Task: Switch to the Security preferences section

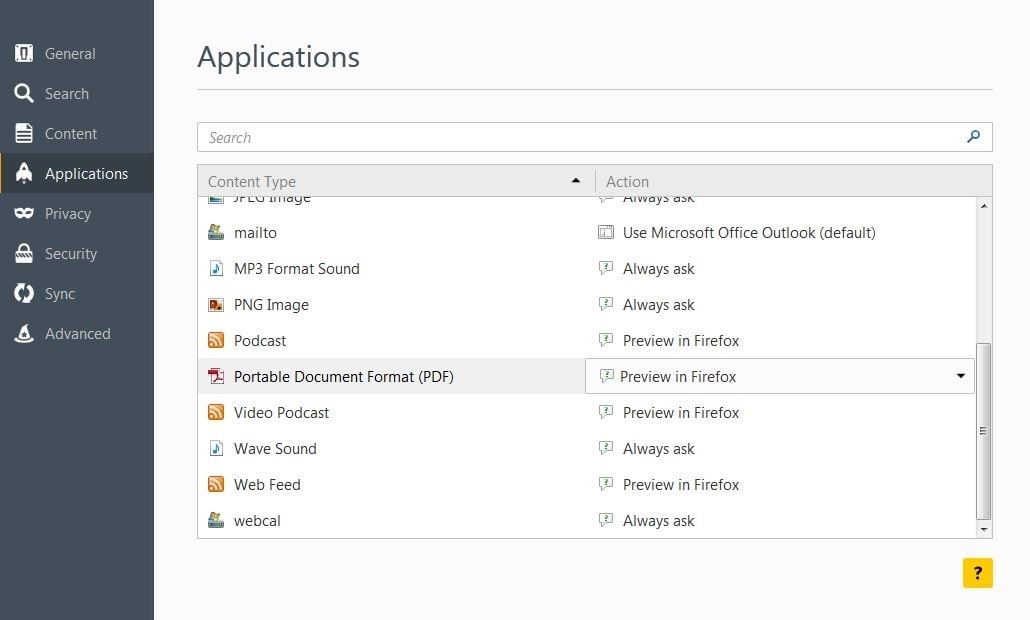Action: click(x=77, y=254)
